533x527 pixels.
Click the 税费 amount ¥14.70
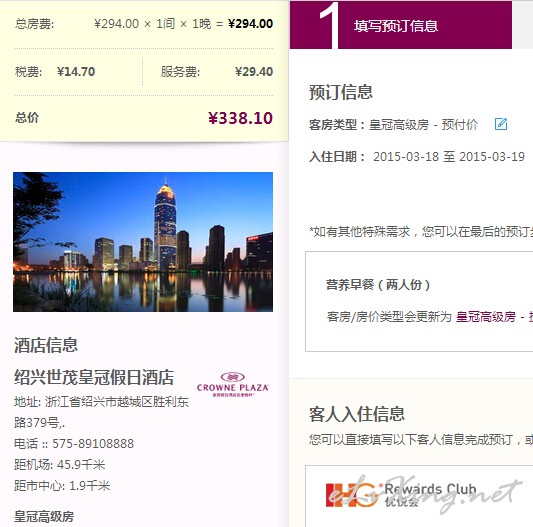76,72
